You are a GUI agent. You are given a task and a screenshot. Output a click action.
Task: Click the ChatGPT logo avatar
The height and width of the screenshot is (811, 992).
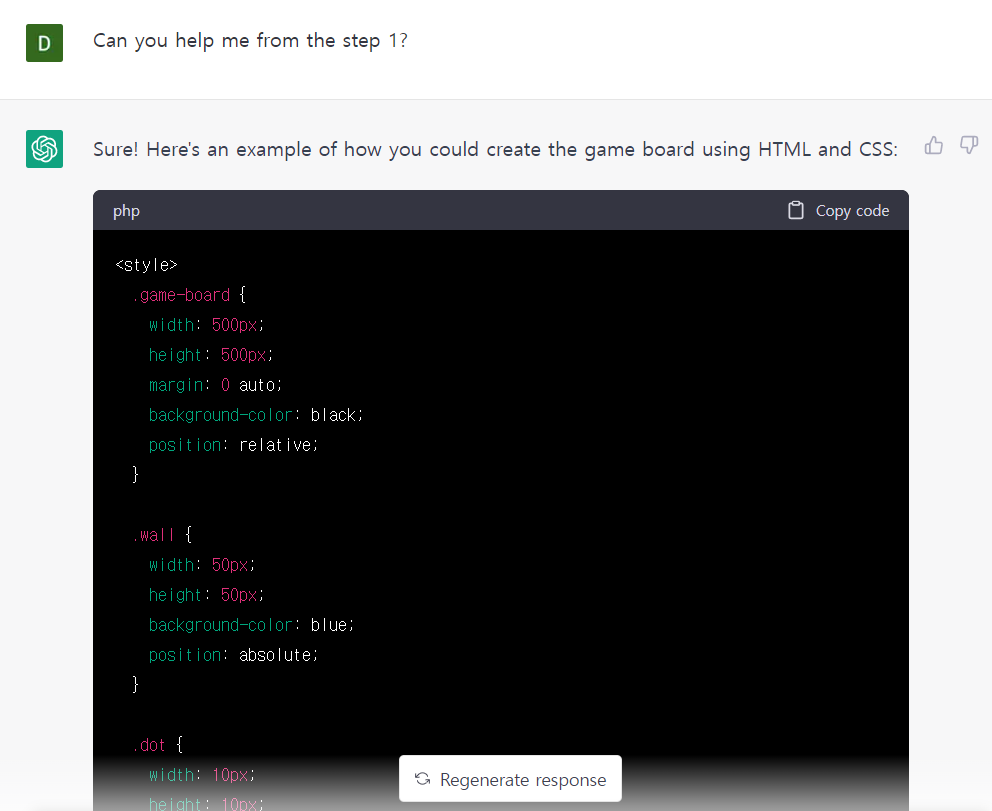tap(44, 149)
